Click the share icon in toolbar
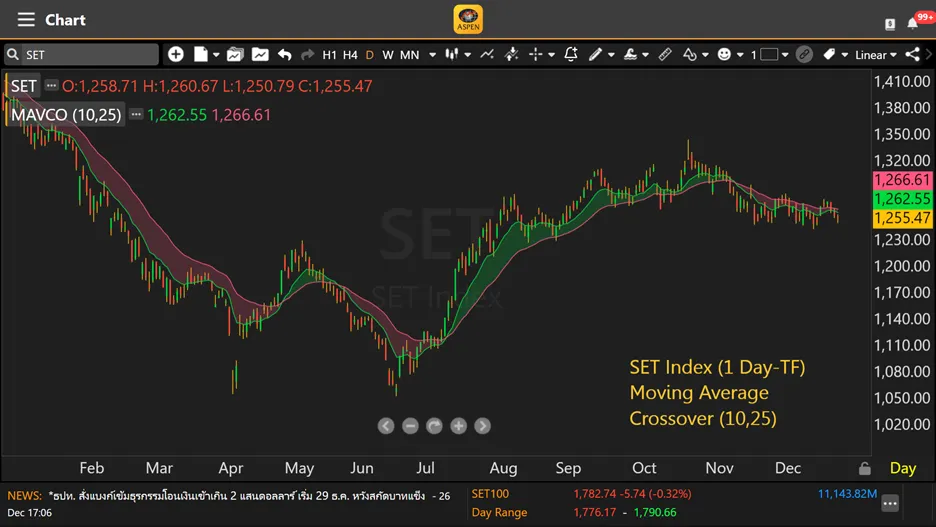The image size is (936, 527). (x=912, y=54)
